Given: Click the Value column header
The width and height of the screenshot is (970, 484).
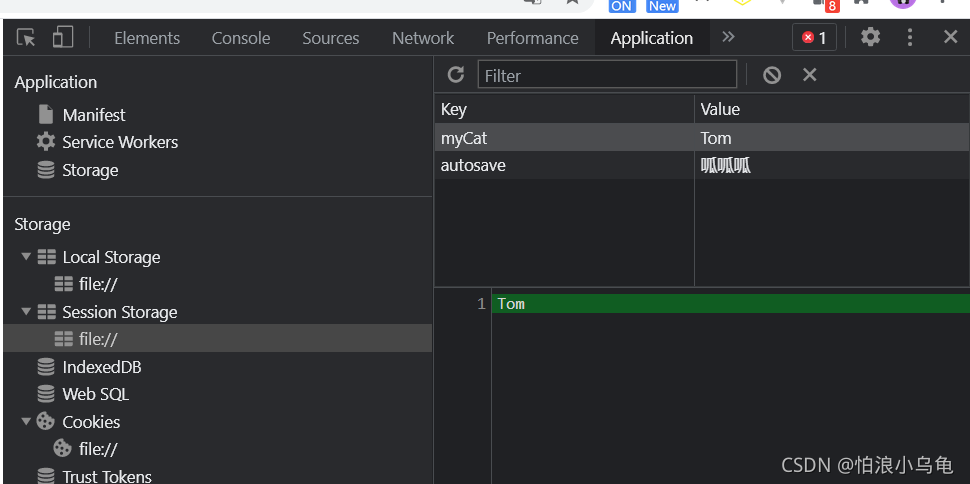Looking at the screenshot, I should (832, 110).
